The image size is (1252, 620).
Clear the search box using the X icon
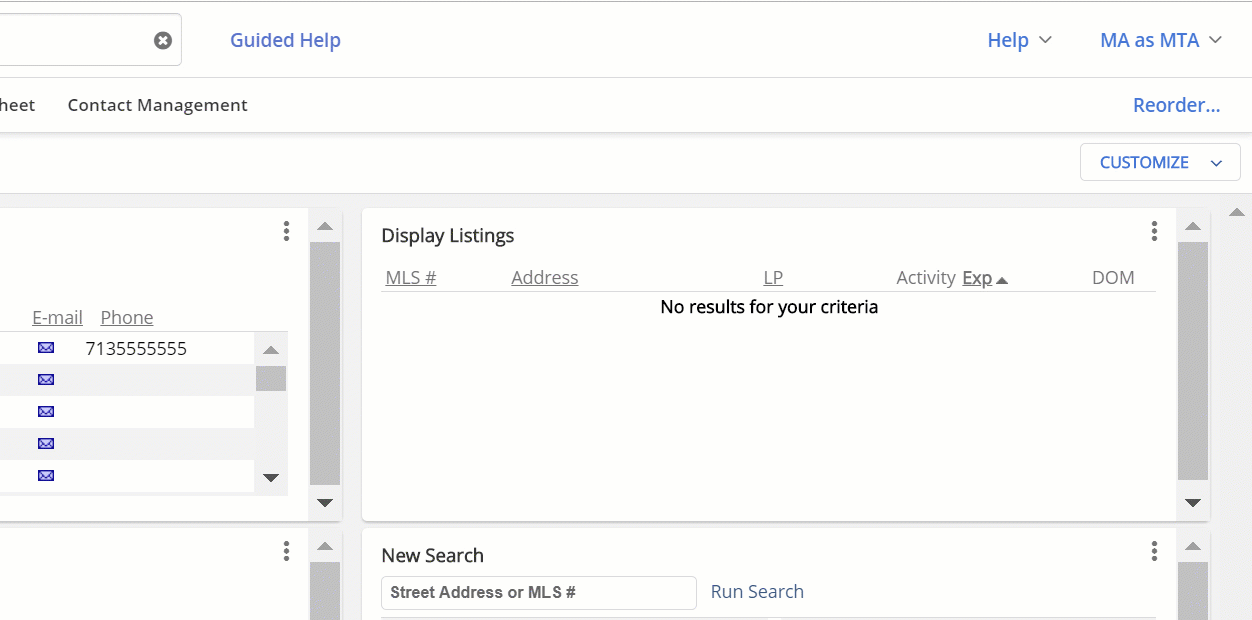pyautogui.click(x=162, y=39)
